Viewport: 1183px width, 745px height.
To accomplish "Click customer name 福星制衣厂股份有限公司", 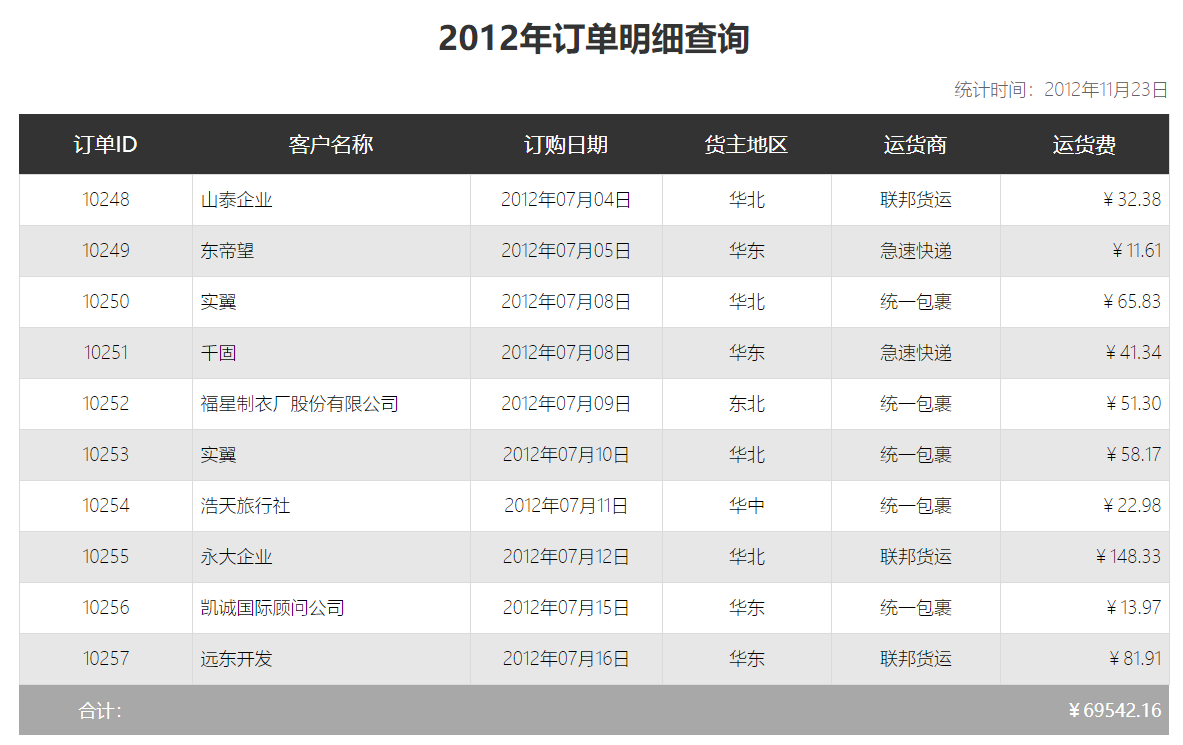I will [300, 404].
